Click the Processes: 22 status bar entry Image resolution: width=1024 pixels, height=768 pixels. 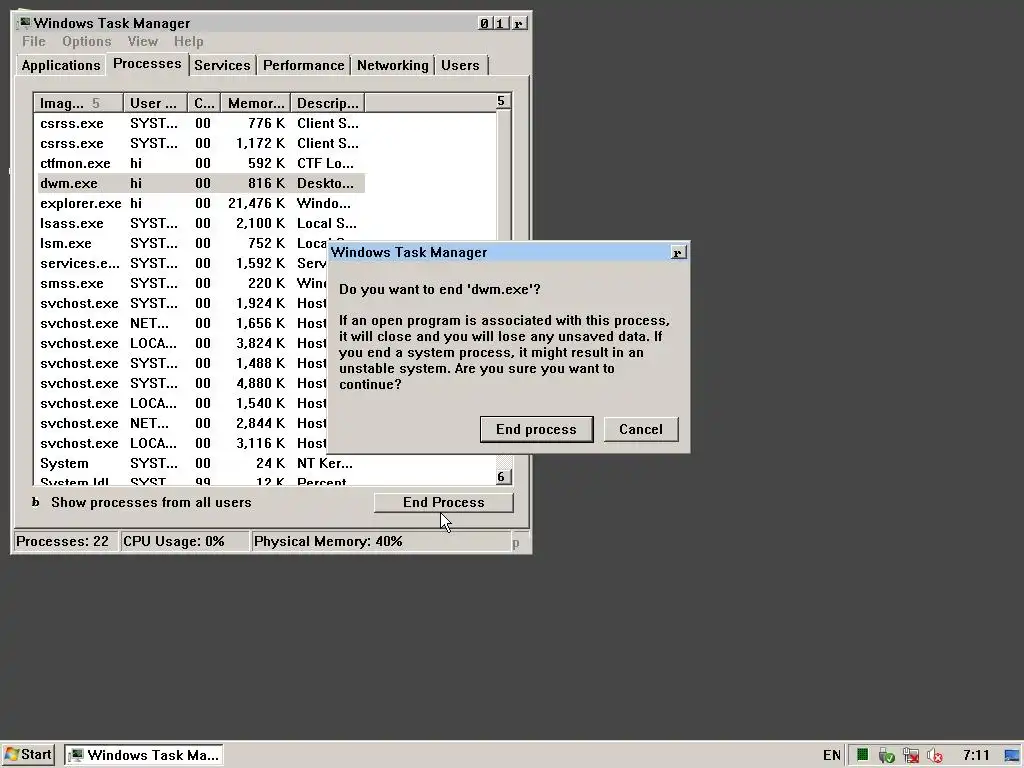coord(65,541)
